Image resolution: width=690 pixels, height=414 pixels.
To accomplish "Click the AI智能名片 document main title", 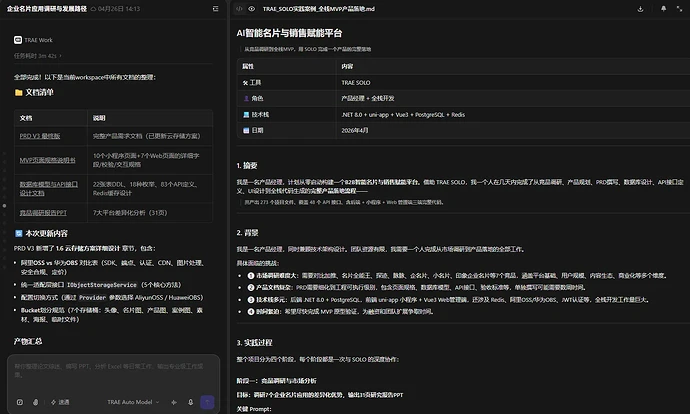I will coord(289,33).
